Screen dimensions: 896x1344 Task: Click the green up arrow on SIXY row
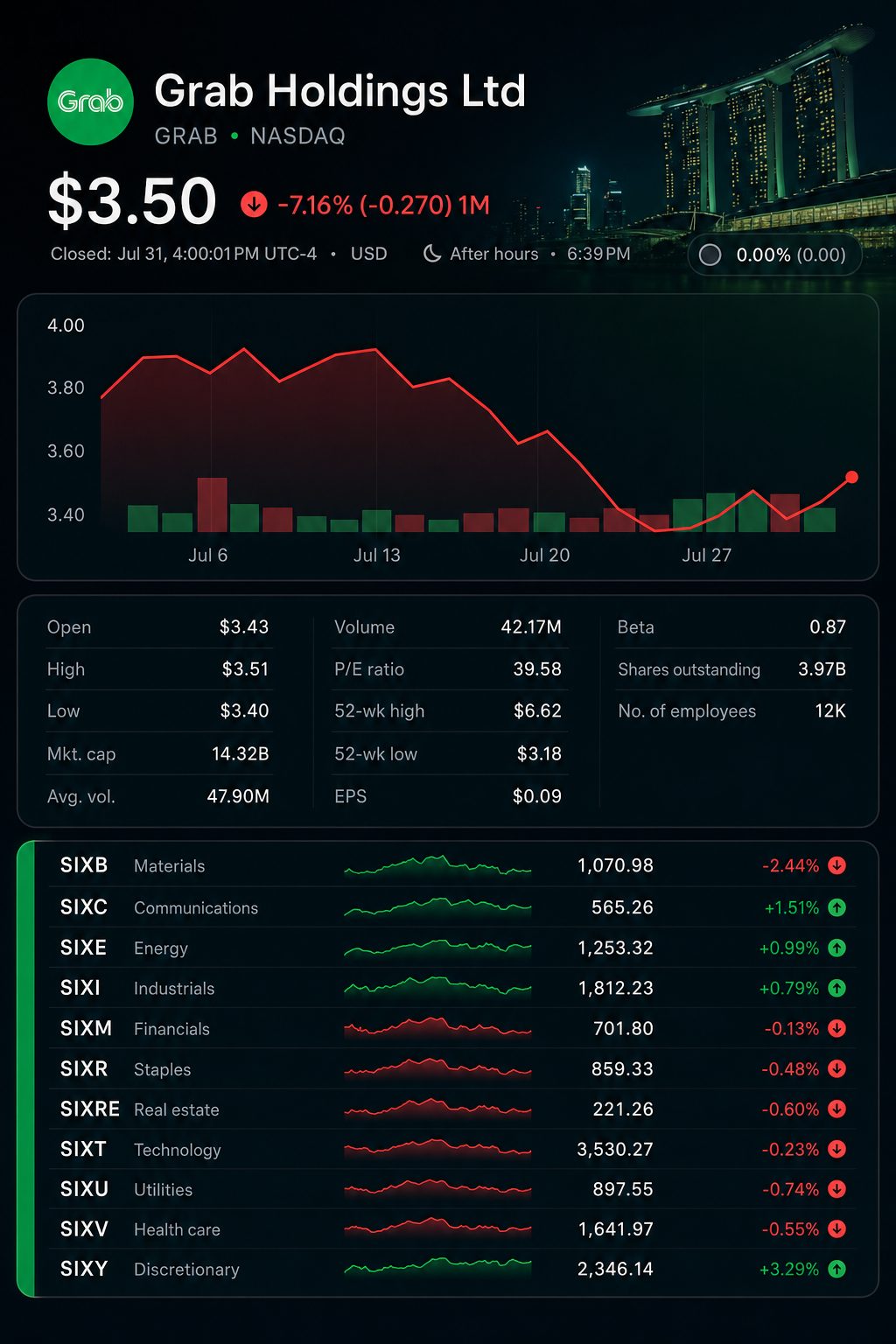coord(837,1269)
